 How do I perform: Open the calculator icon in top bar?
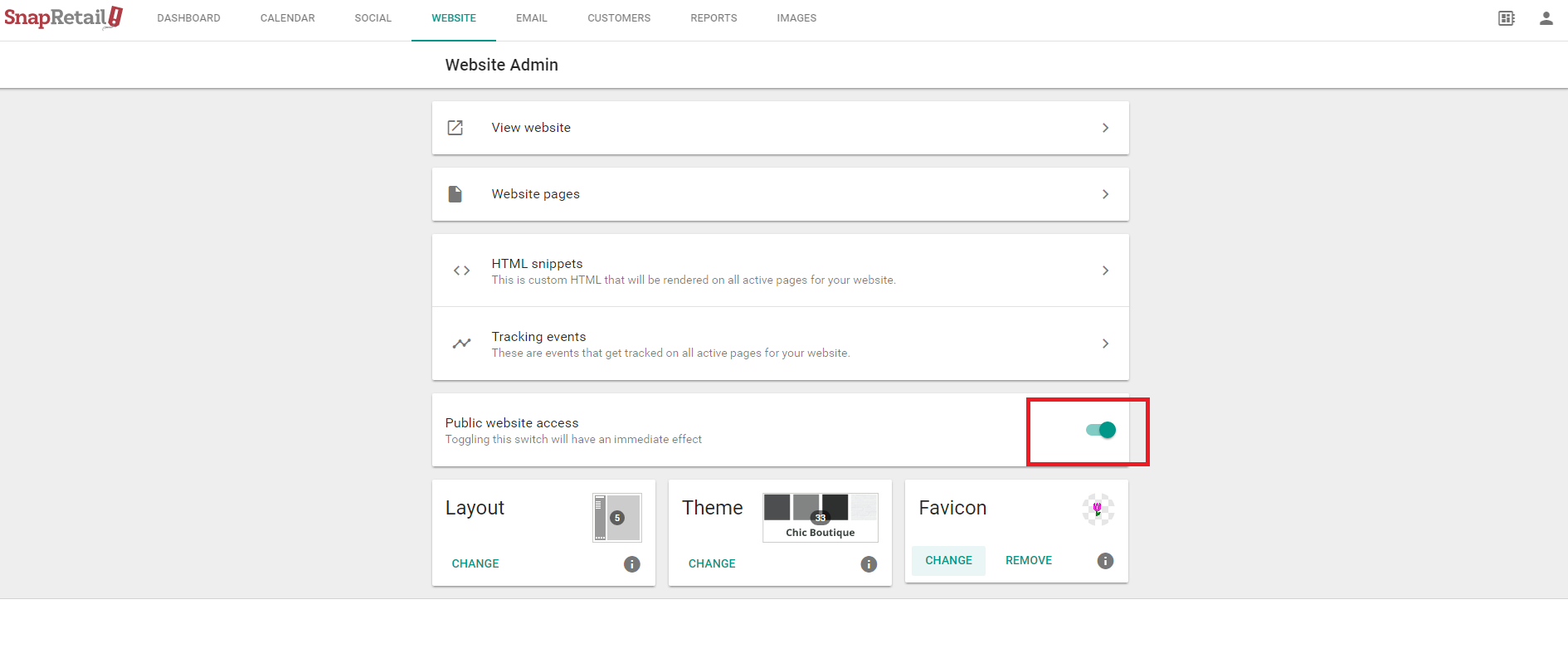click(x=1507, y=18)
